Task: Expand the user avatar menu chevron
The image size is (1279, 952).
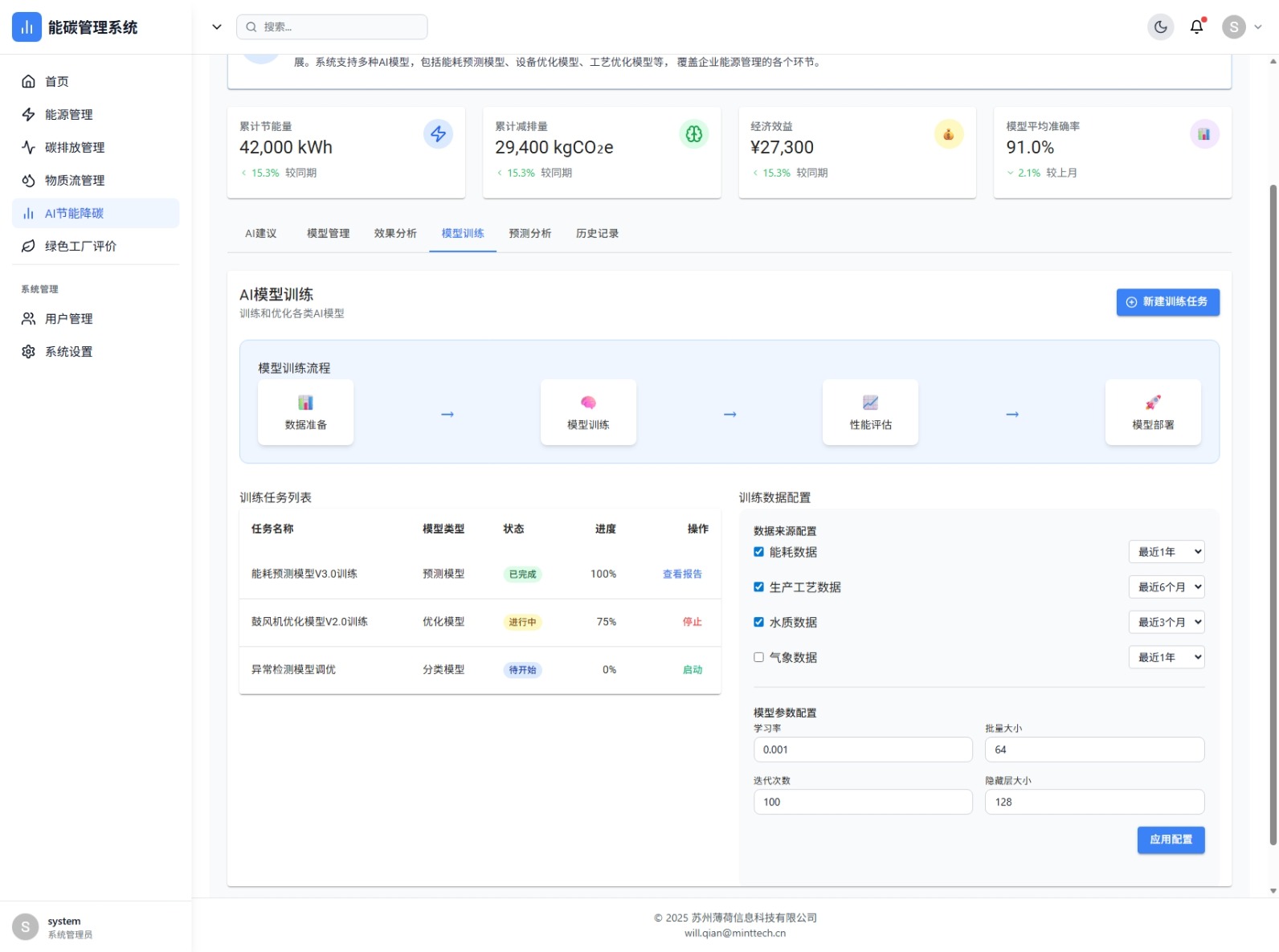Action: pos(1258,27)
